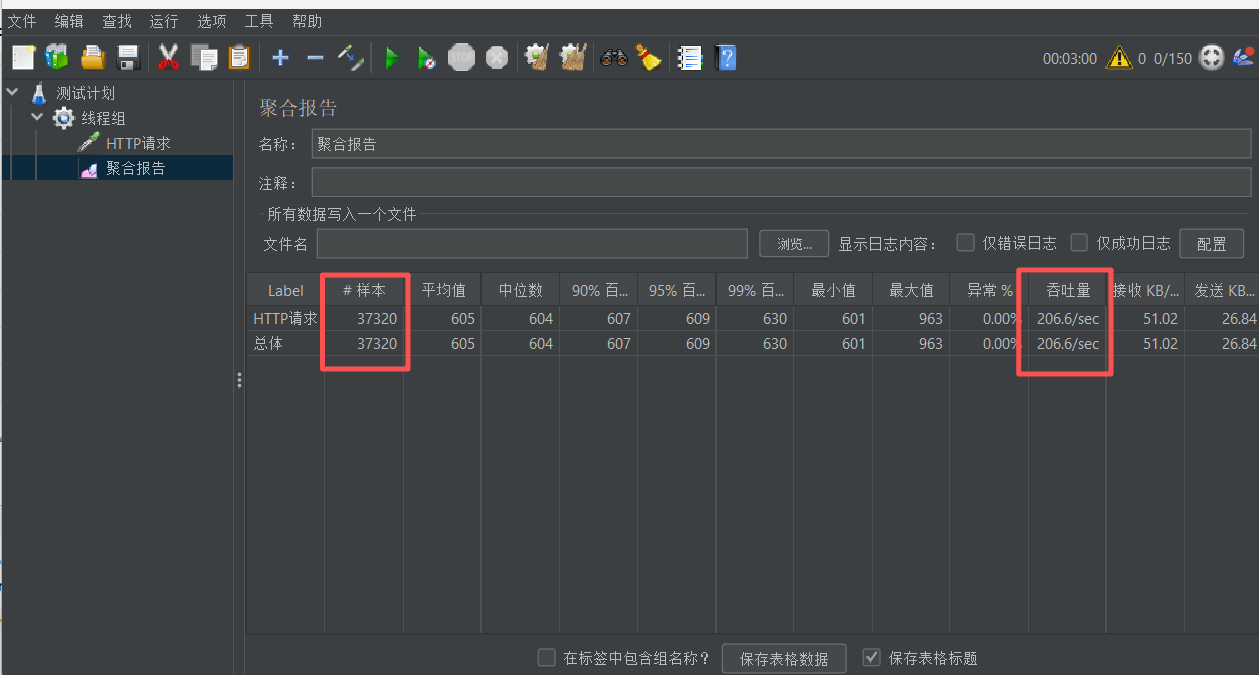Cut element using the scissors icon
The image size is (1259, 675).
point(168,57)
